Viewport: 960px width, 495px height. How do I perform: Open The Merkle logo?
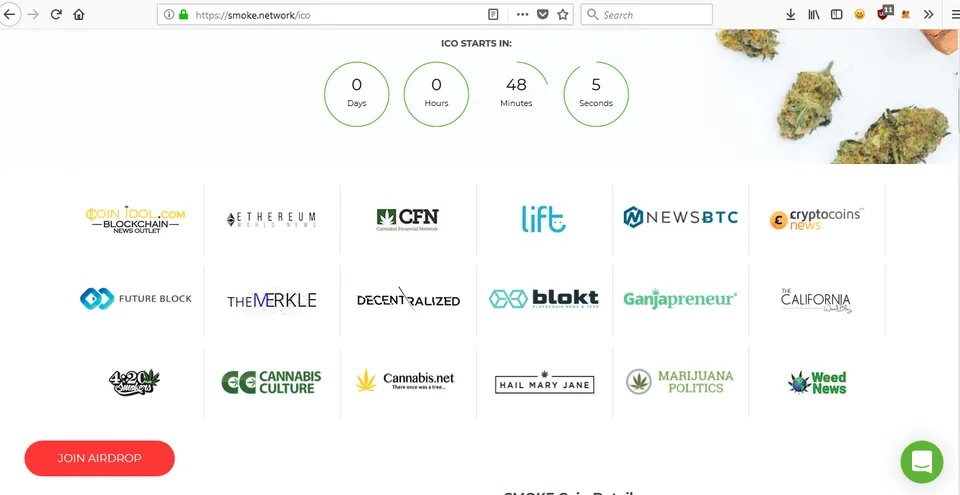point(272,300)
